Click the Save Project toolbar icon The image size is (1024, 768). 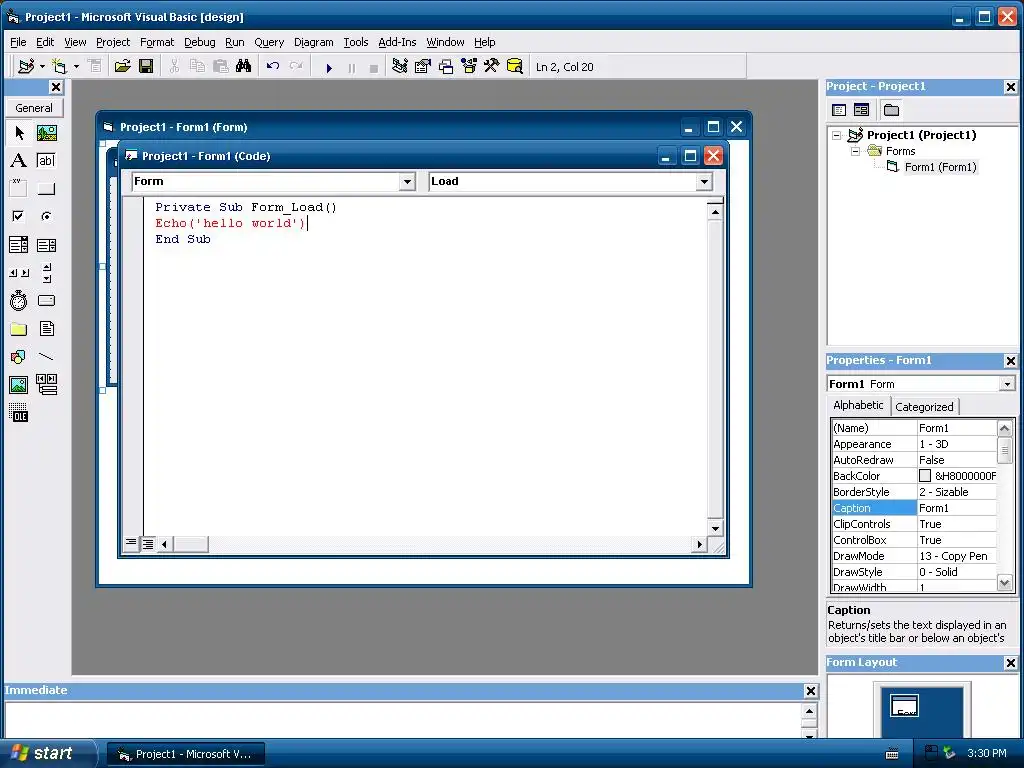point(146,67)
